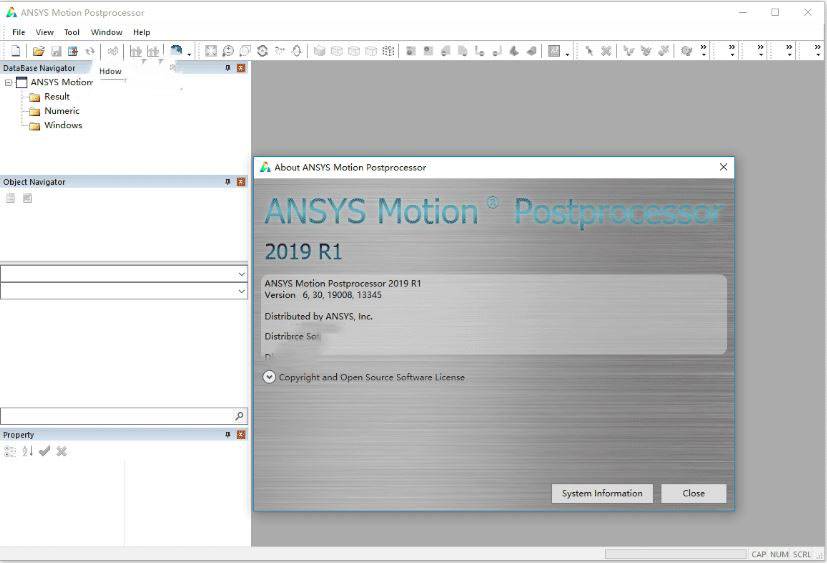Open the Window menu
The image size is (827, 564).
point(107,32)
